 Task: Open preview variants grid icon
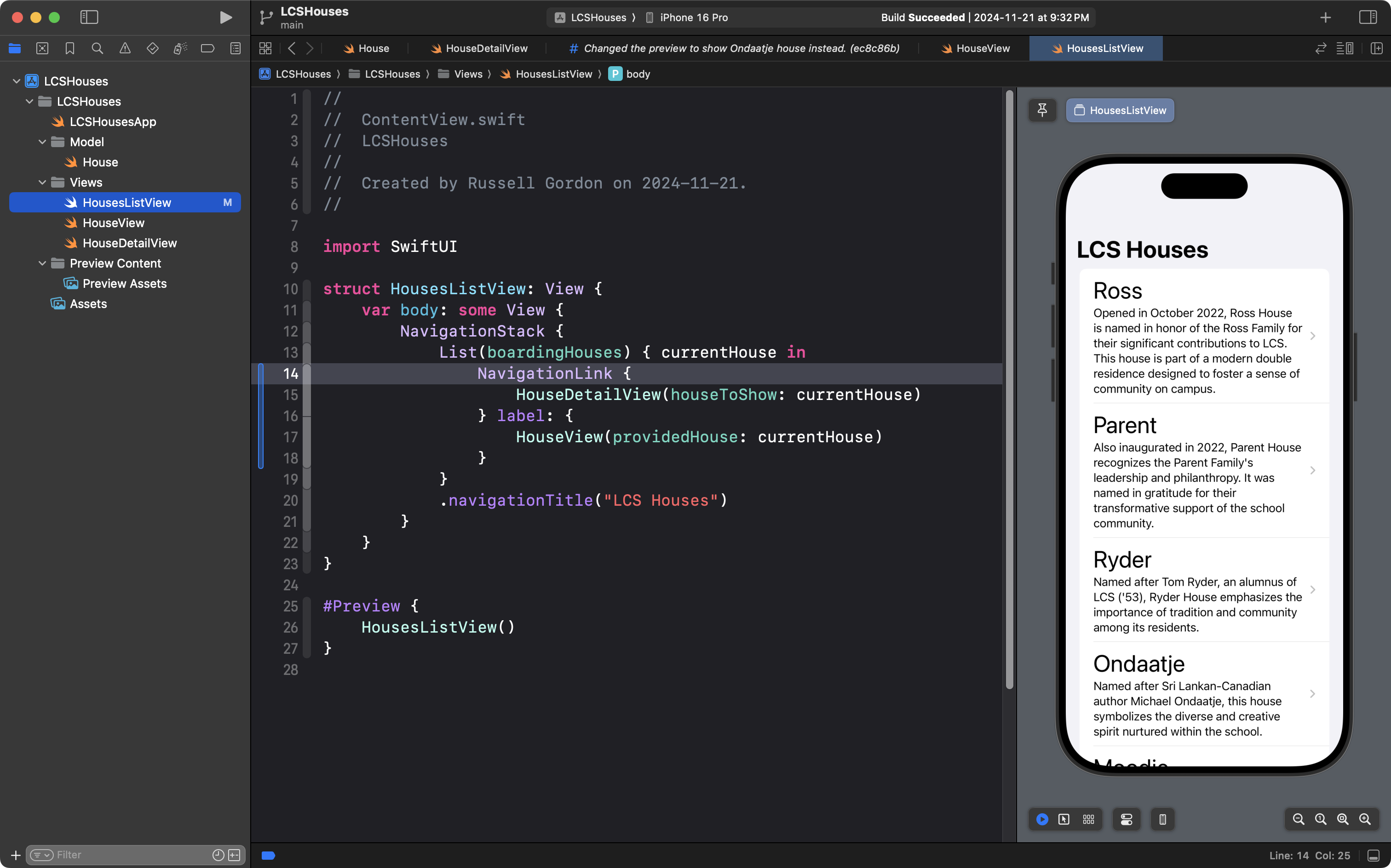(x=1088, y=819)
